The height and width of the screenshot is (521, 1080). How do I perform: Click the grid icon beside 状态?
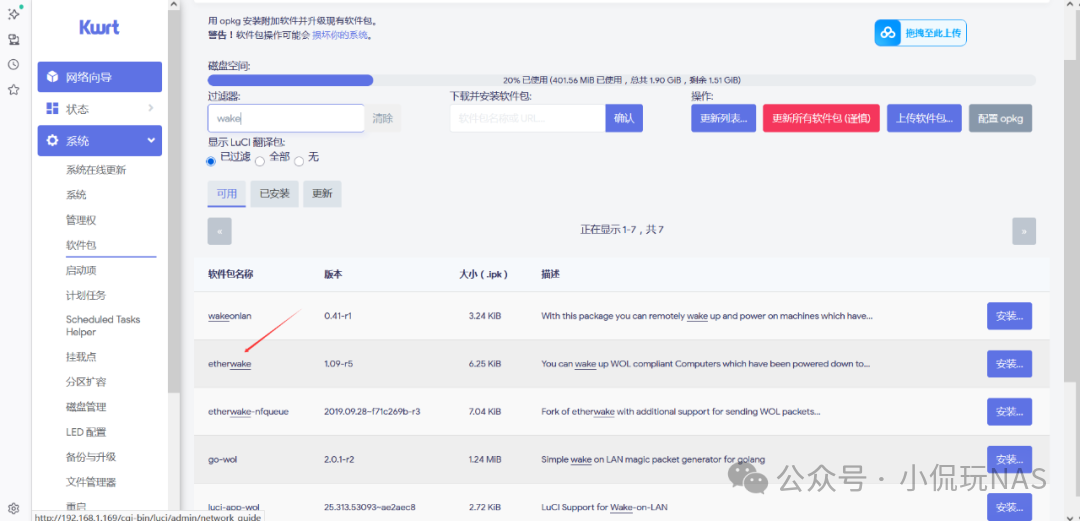click(x=52, y=108)
